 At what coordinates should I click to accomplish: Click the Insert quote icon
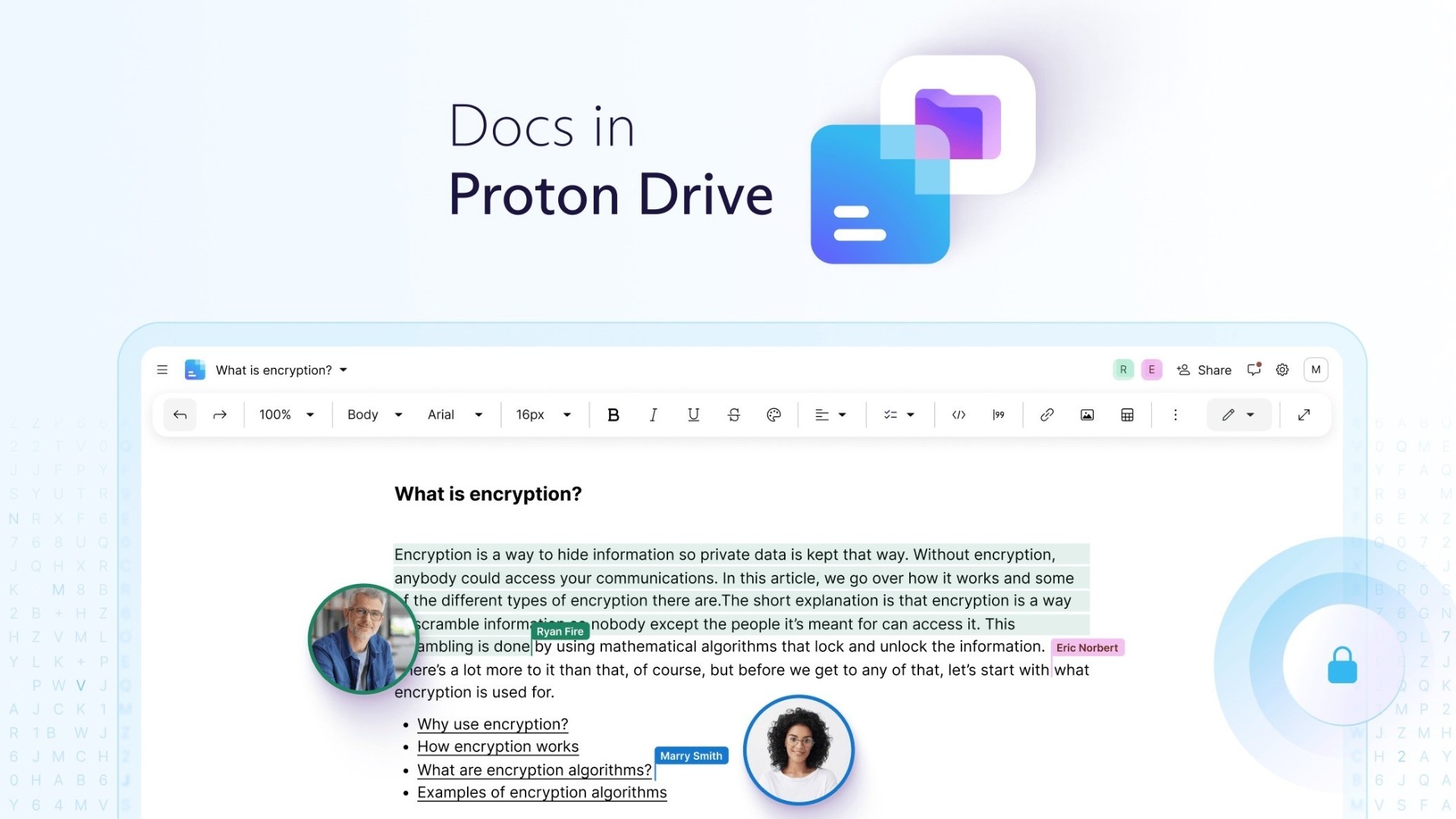click(998, 414)
